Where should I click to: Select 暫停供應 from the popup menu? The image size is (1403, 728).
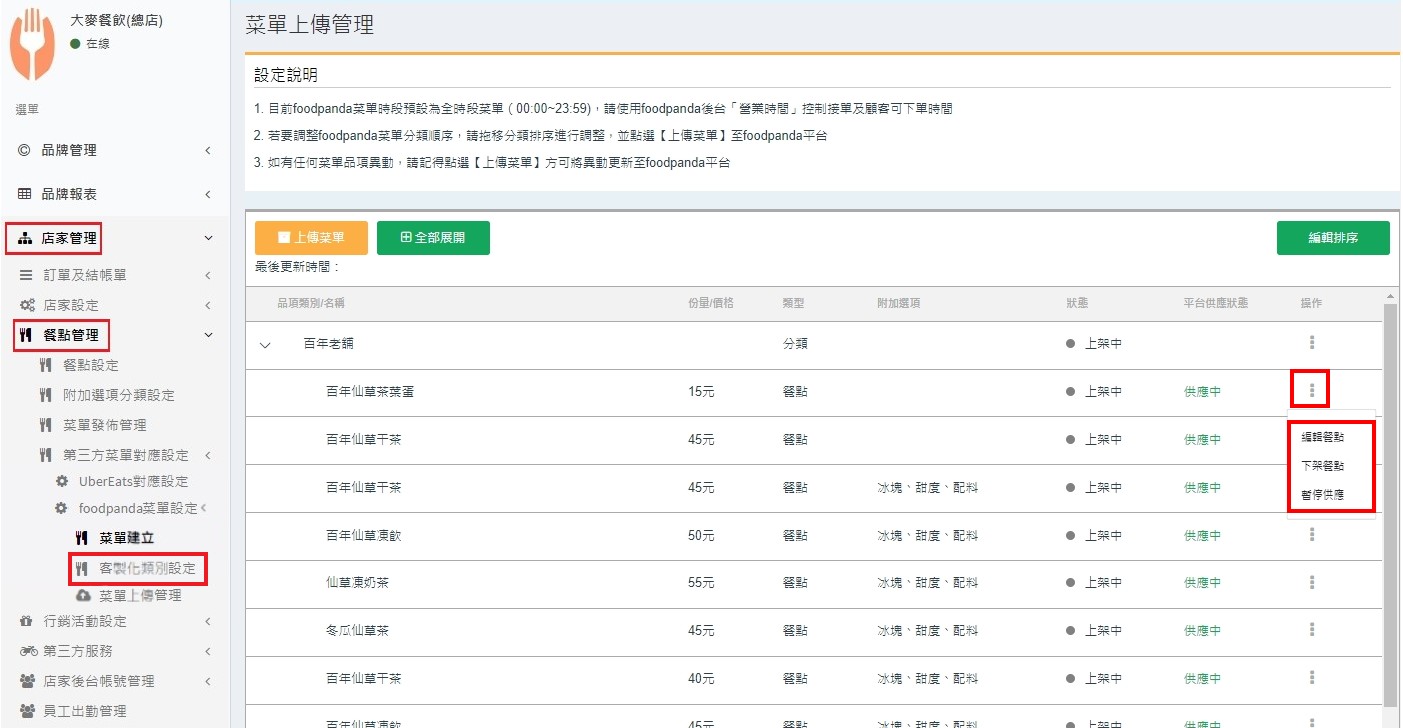pos(1322,494)
